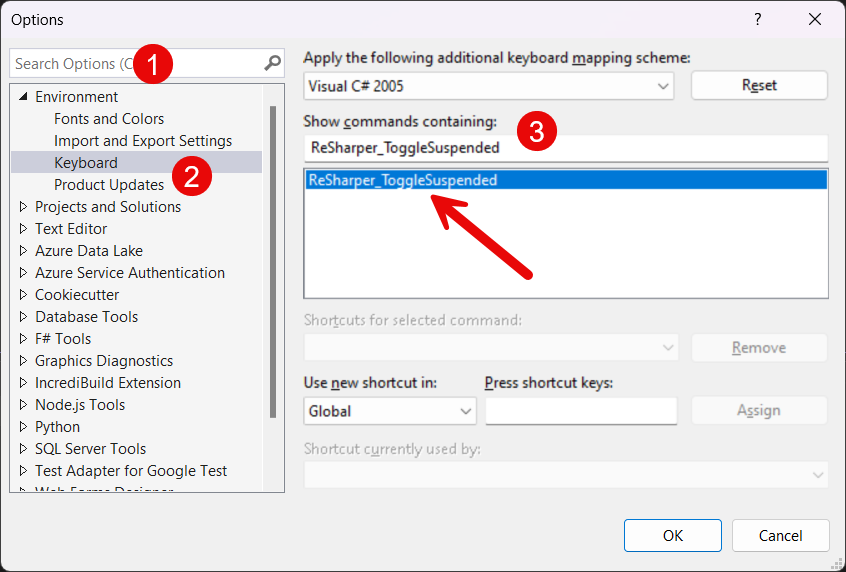The image size is (846, 572).
Task: Select the Azure Data Lake label
Action: [x=89, y=251]
